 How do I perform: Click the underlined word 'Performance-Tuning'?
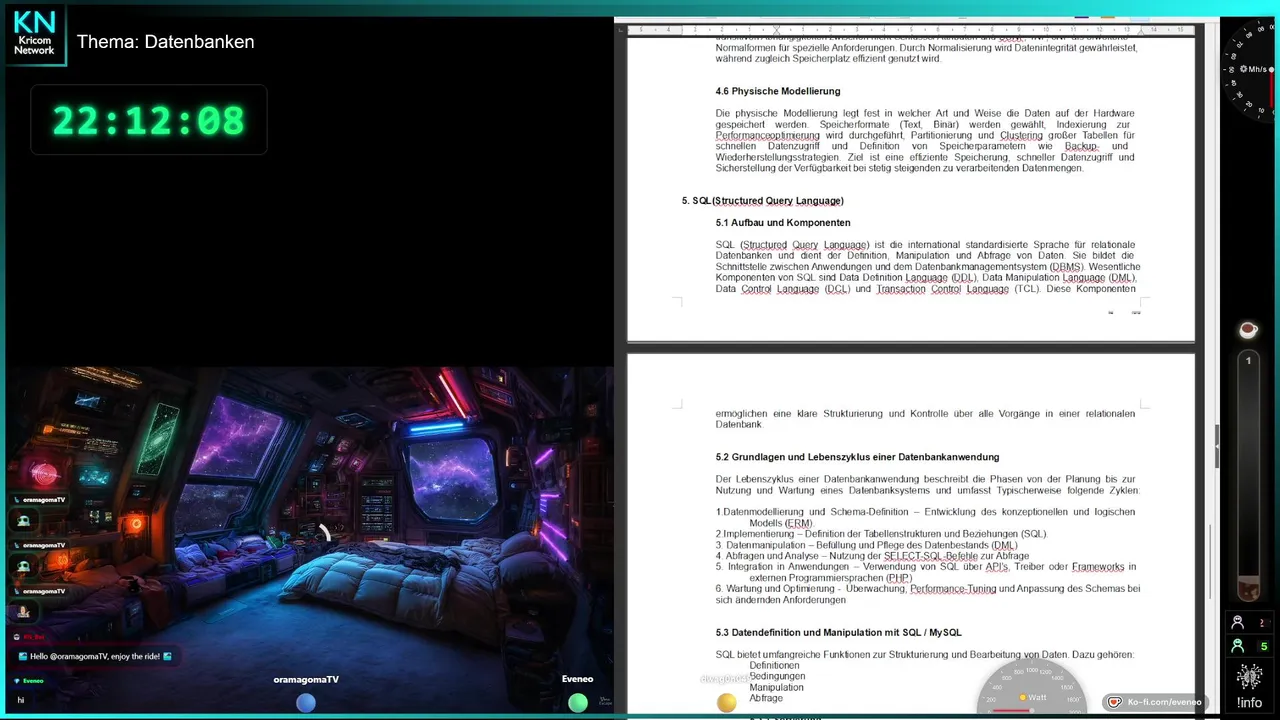953,589
